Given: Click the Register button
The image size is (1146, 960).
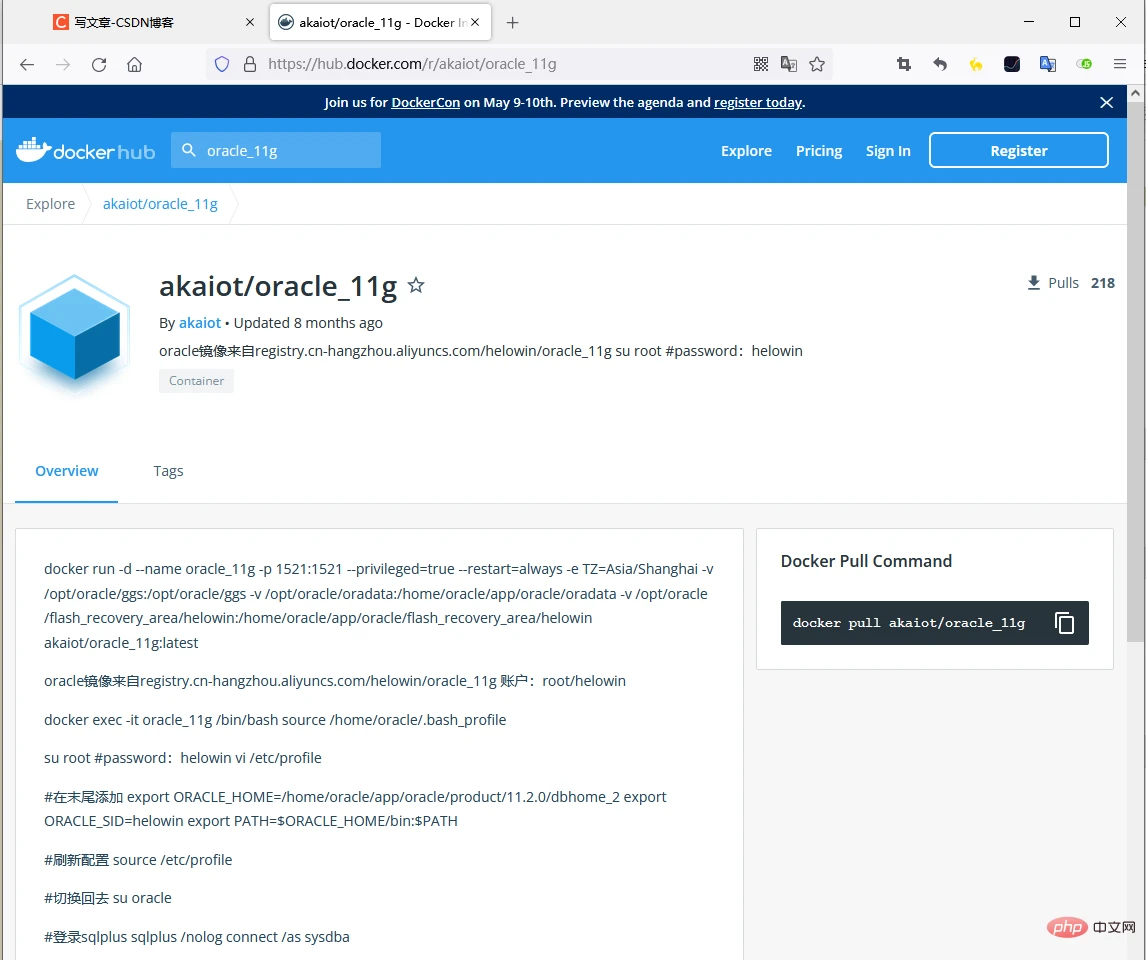Looking at the screenshot, I should point(1019,151).
